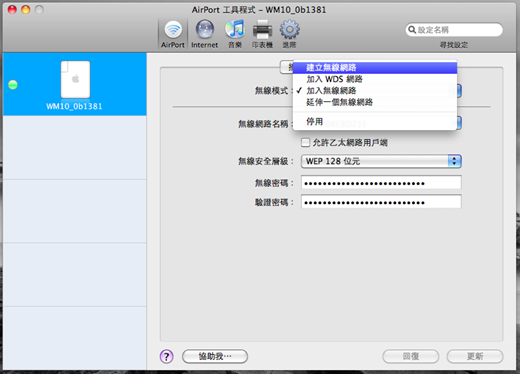Click the 設定名稱 search field
Viewport: 520px width, 374px height.
tap(454, 30)
